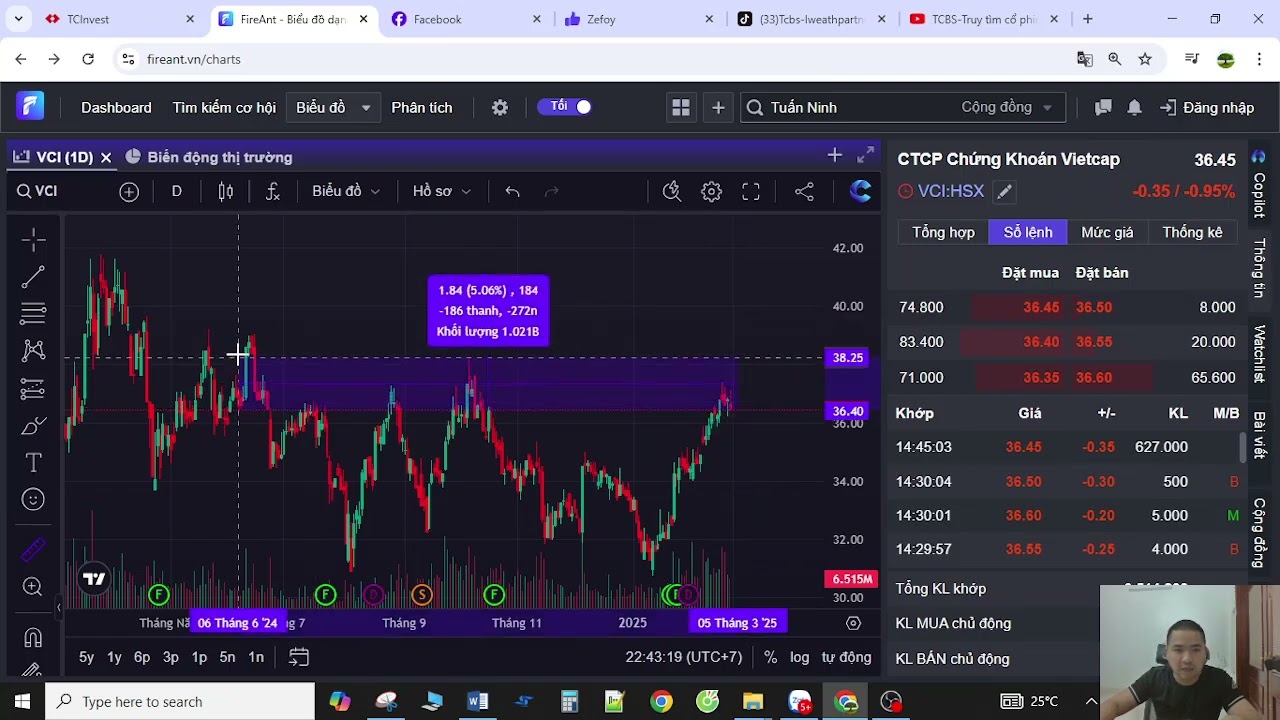Collapse the left drawing toolbar arrow
This screenshot has width=1280, height=720.
coord(59,607)
